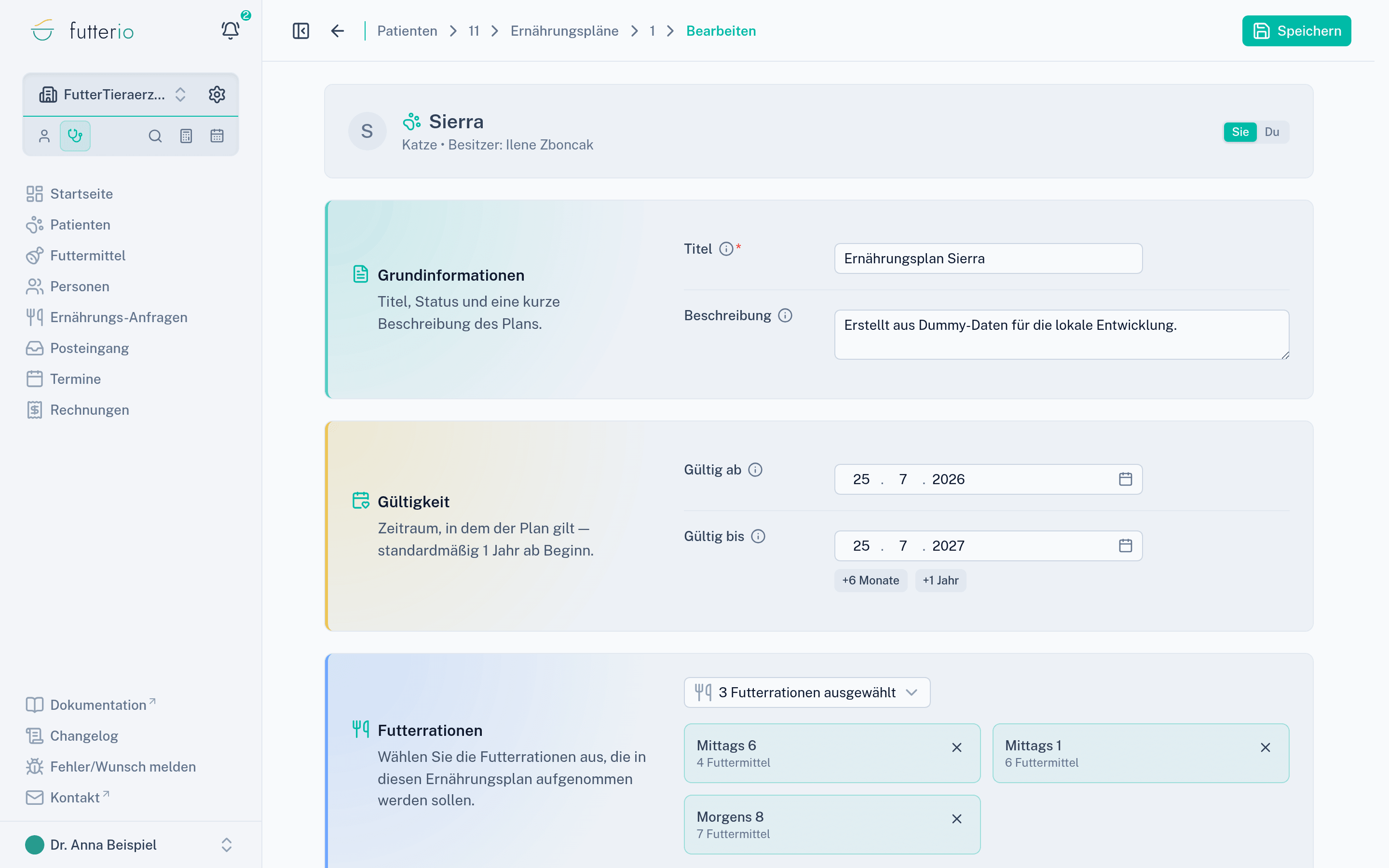Viewport: 1389px width, 868px height.
Task: Open the calculator icon
Action: [x=186, y=136]
